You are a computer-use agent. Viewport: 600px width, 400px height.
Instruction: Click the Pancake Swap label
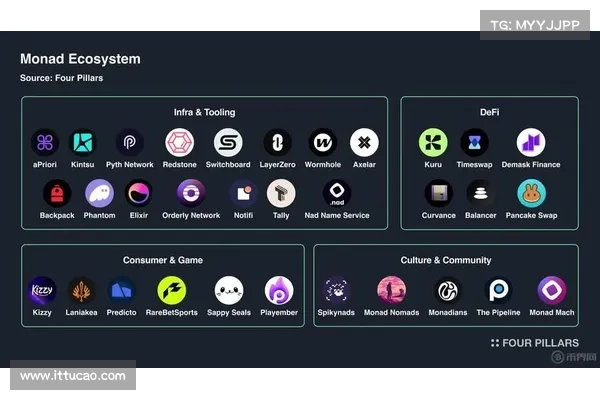tap(532, 216)
